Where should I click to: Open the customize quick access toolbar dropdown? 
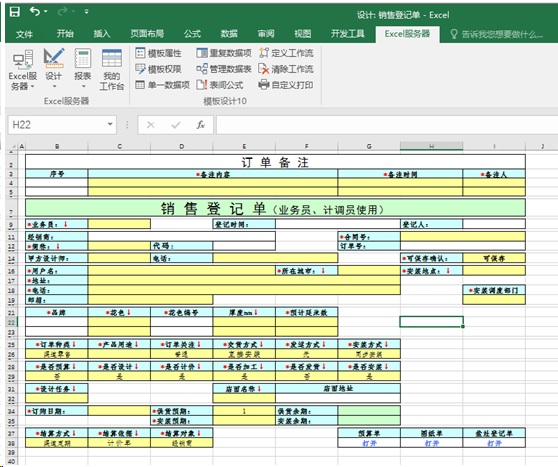[x=86, y=12]
